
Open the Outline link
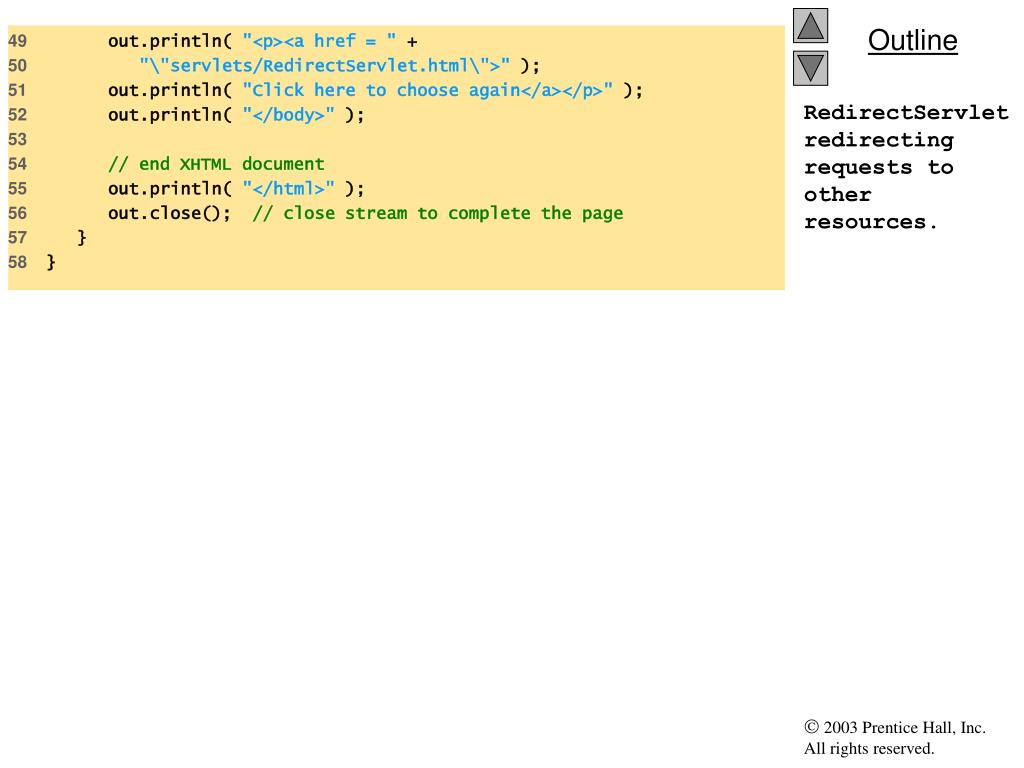coord(912,40)
